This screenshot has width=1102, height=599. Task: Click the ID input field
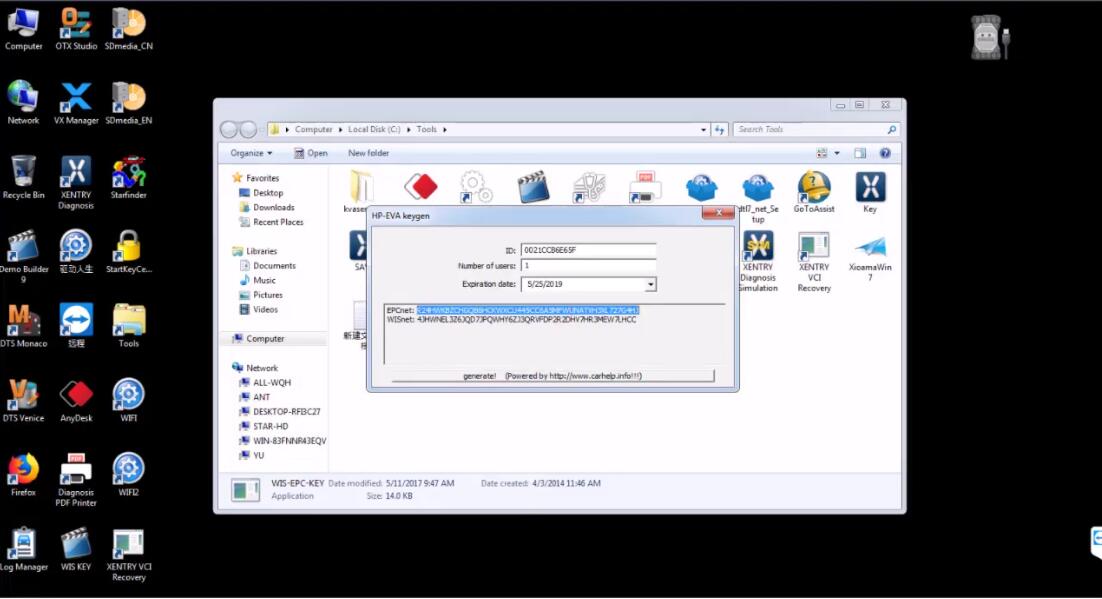(588, 250)
